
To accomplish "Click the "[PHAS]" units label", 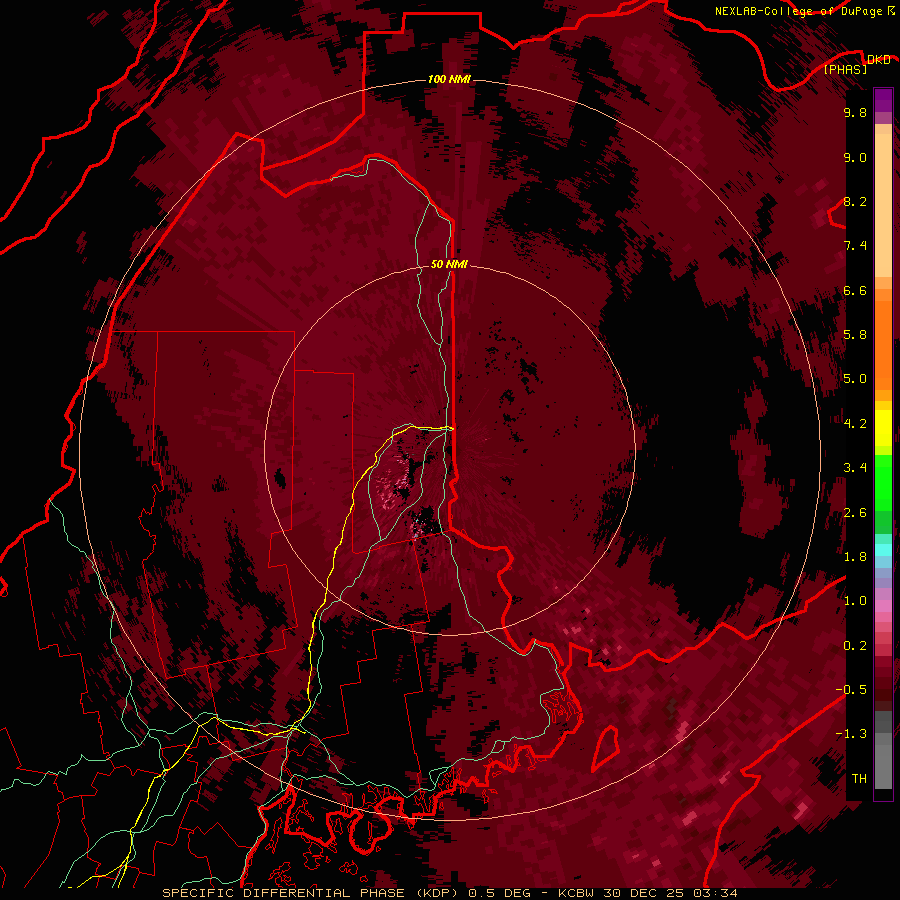I will (x=845, y=69).
